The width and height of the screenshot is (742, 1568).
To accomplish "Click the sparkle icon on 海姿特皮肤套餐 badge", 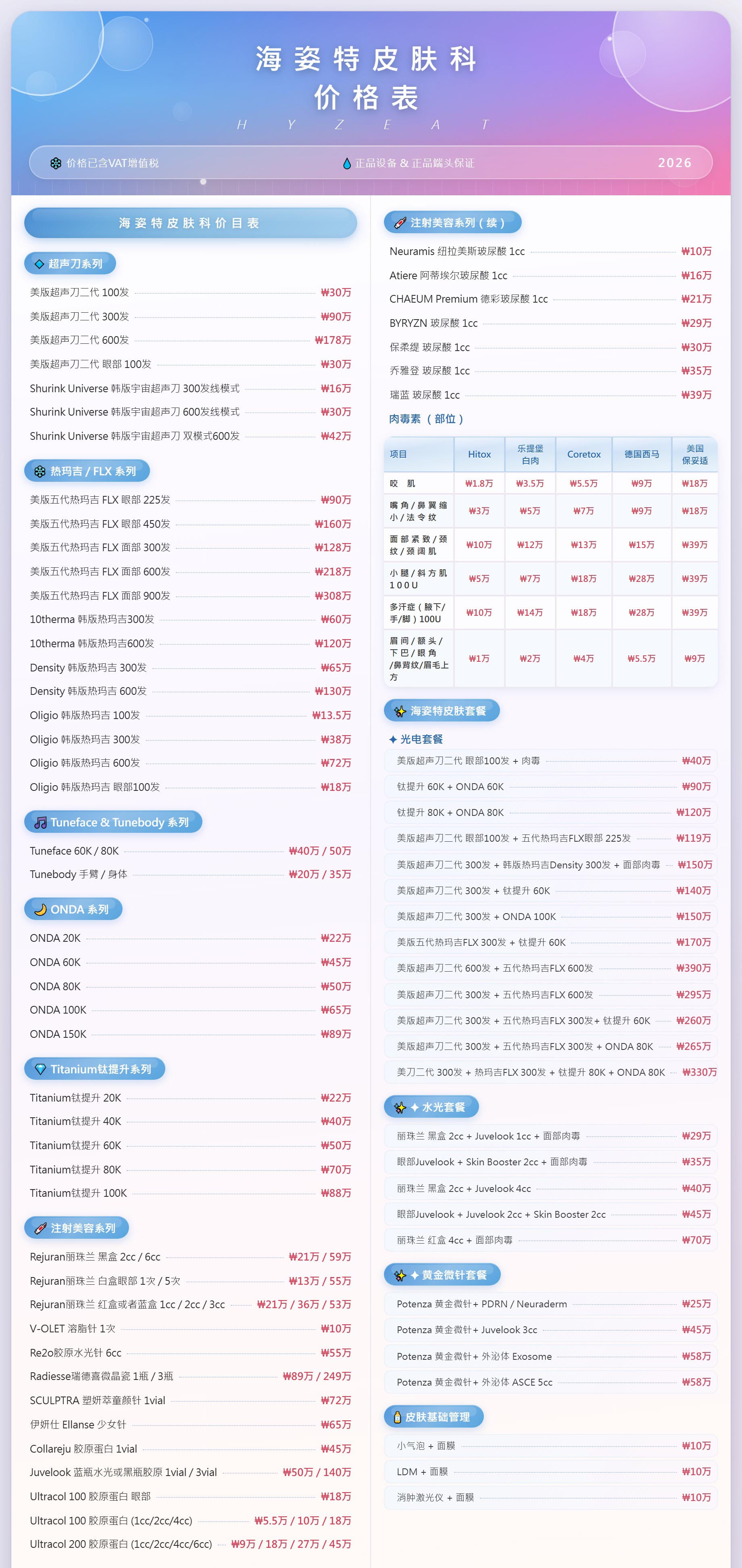I will [400, 711].
